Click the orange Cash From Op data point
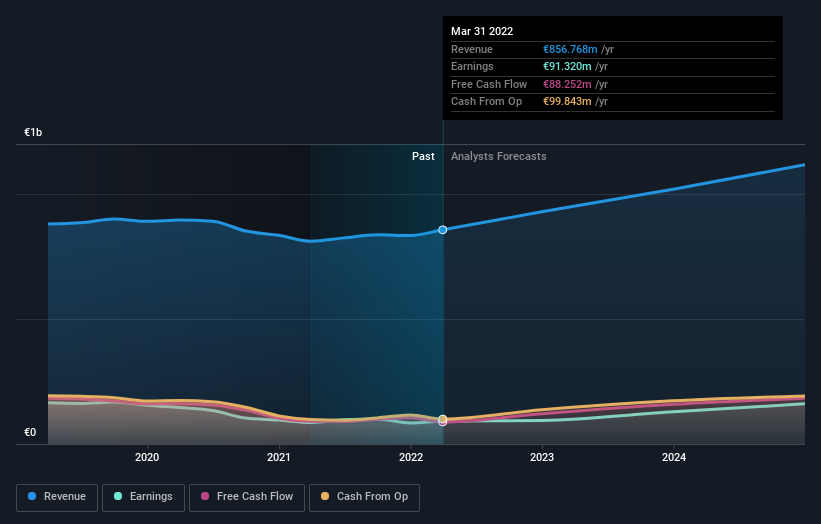The width and height of the screenshot is (821, 524). click(443, 419)
